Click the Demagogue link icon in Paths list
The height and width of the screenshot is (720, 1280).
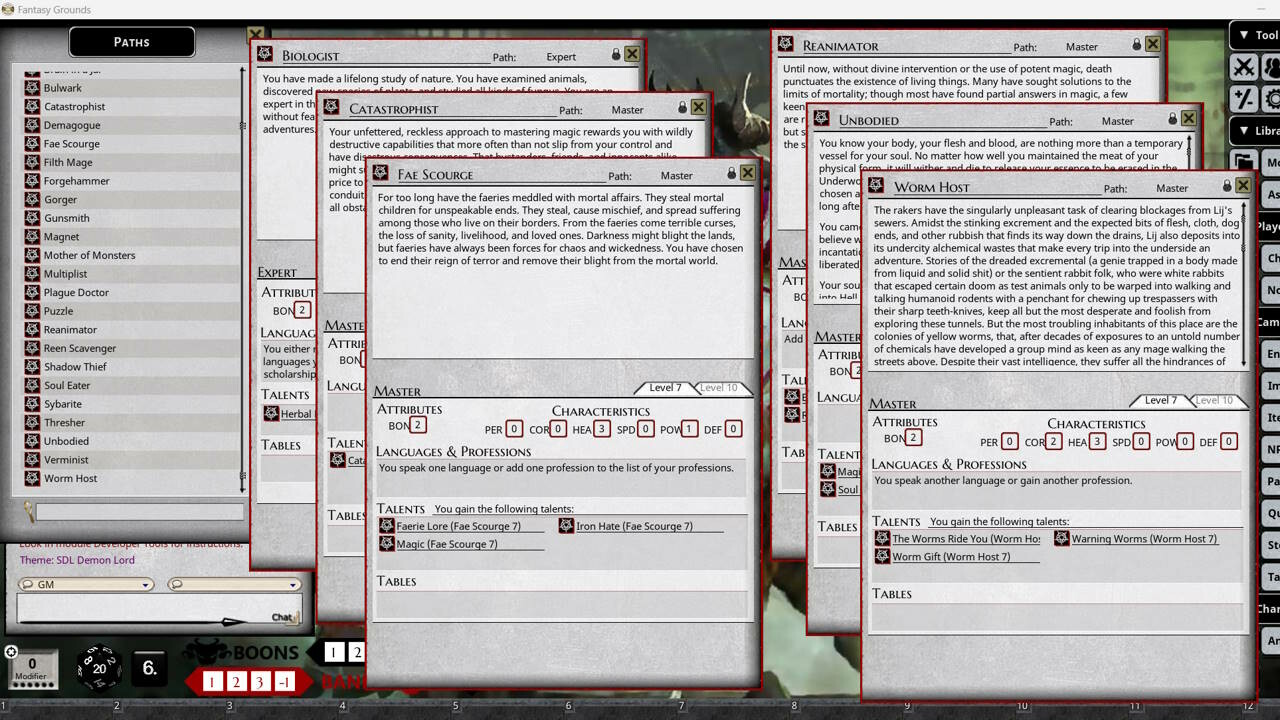(x=32, y=125)
